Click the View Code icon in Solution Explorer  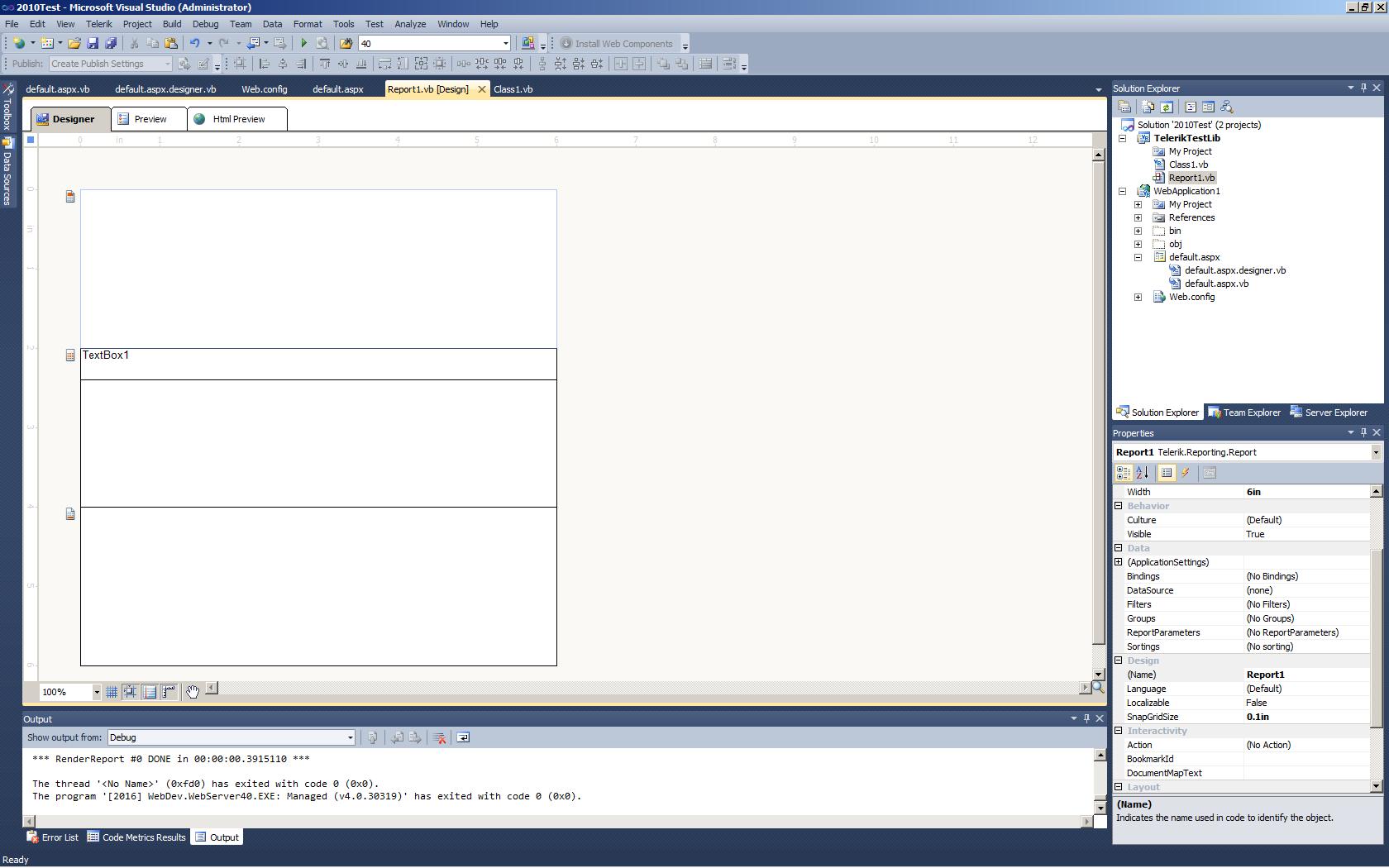(x=1191, y=107)
